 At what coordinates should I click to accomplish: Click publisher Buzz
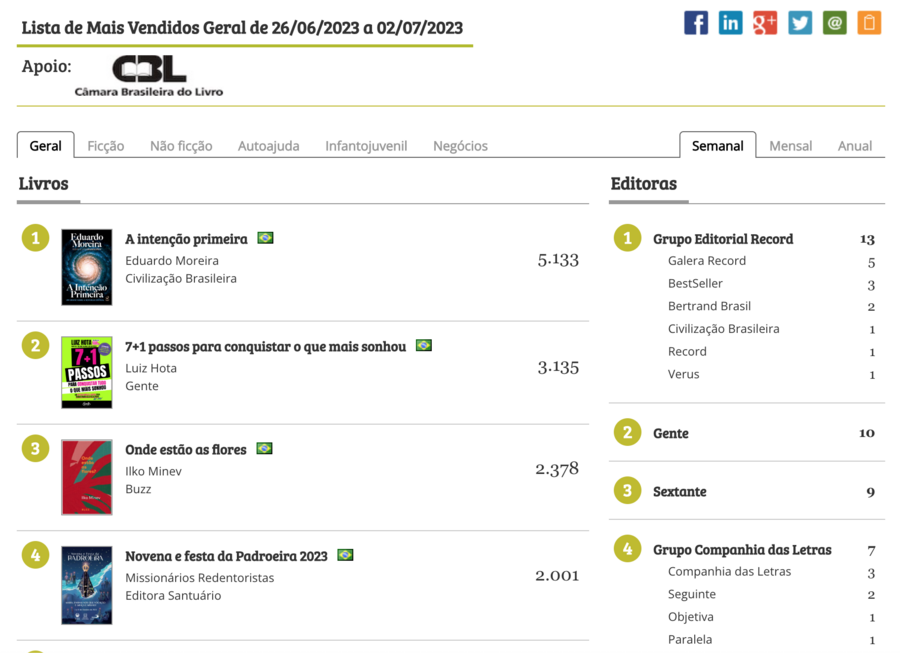138,489
